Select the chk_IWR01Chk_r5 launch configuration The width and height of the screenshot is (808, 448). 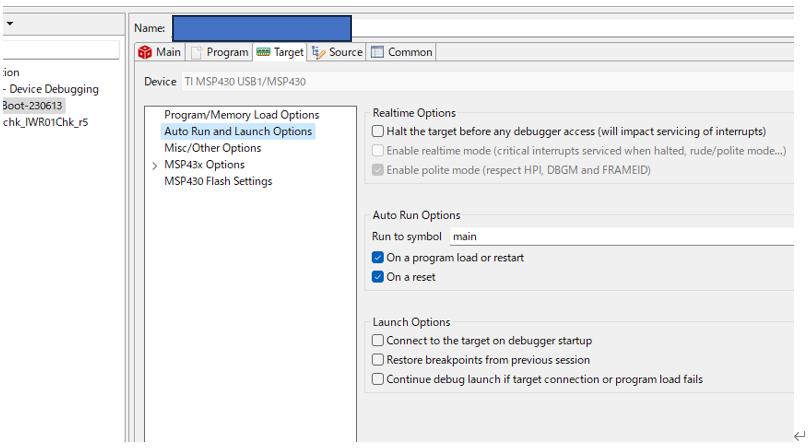click(x=45, y=122)
